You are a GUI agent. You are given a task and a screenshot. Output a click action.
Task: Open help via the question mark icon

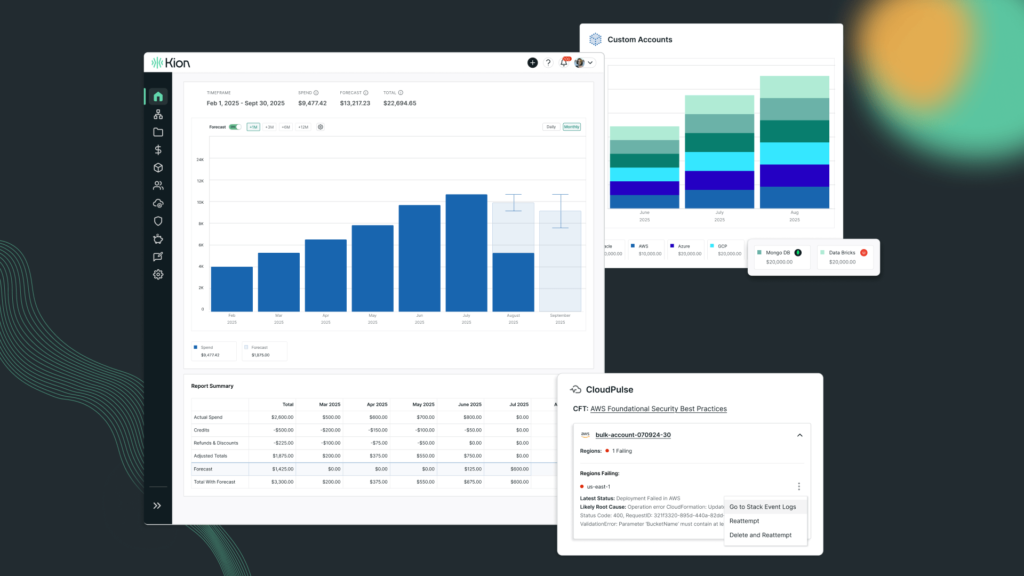pos(548,63)
